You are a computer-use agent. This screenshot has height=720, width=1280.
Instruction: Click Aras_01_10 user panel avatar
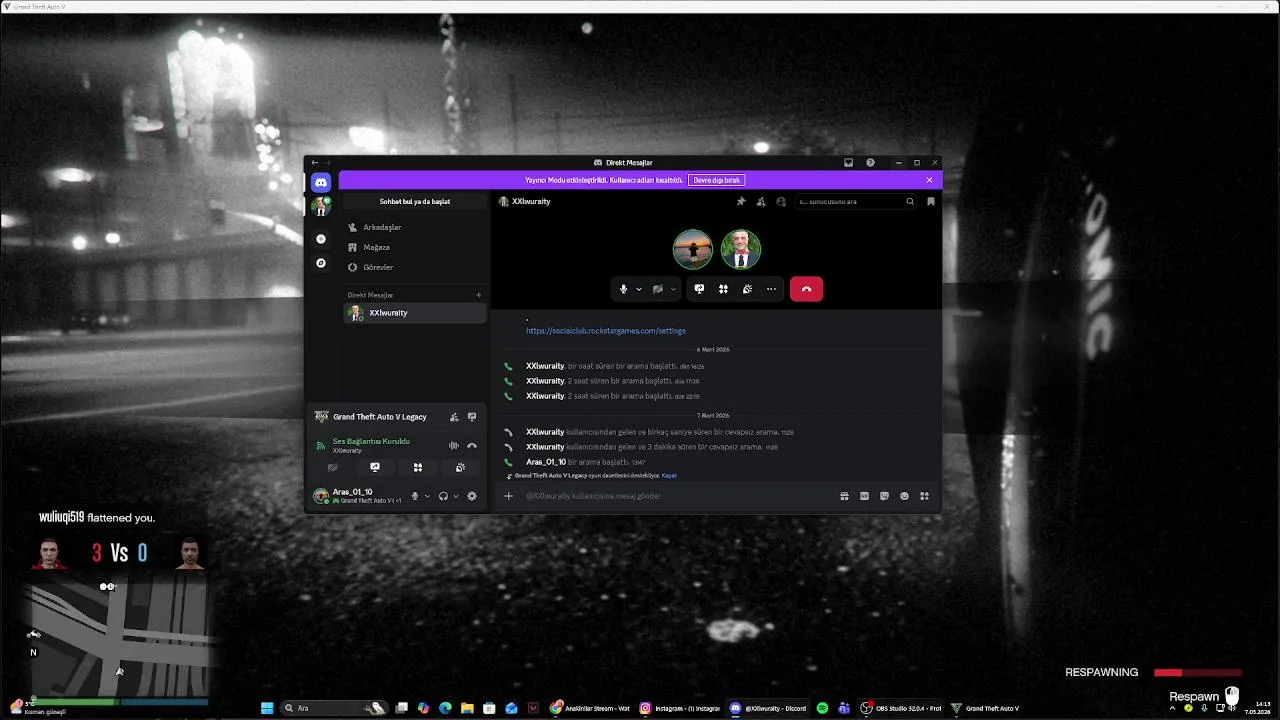click(321, 496)
